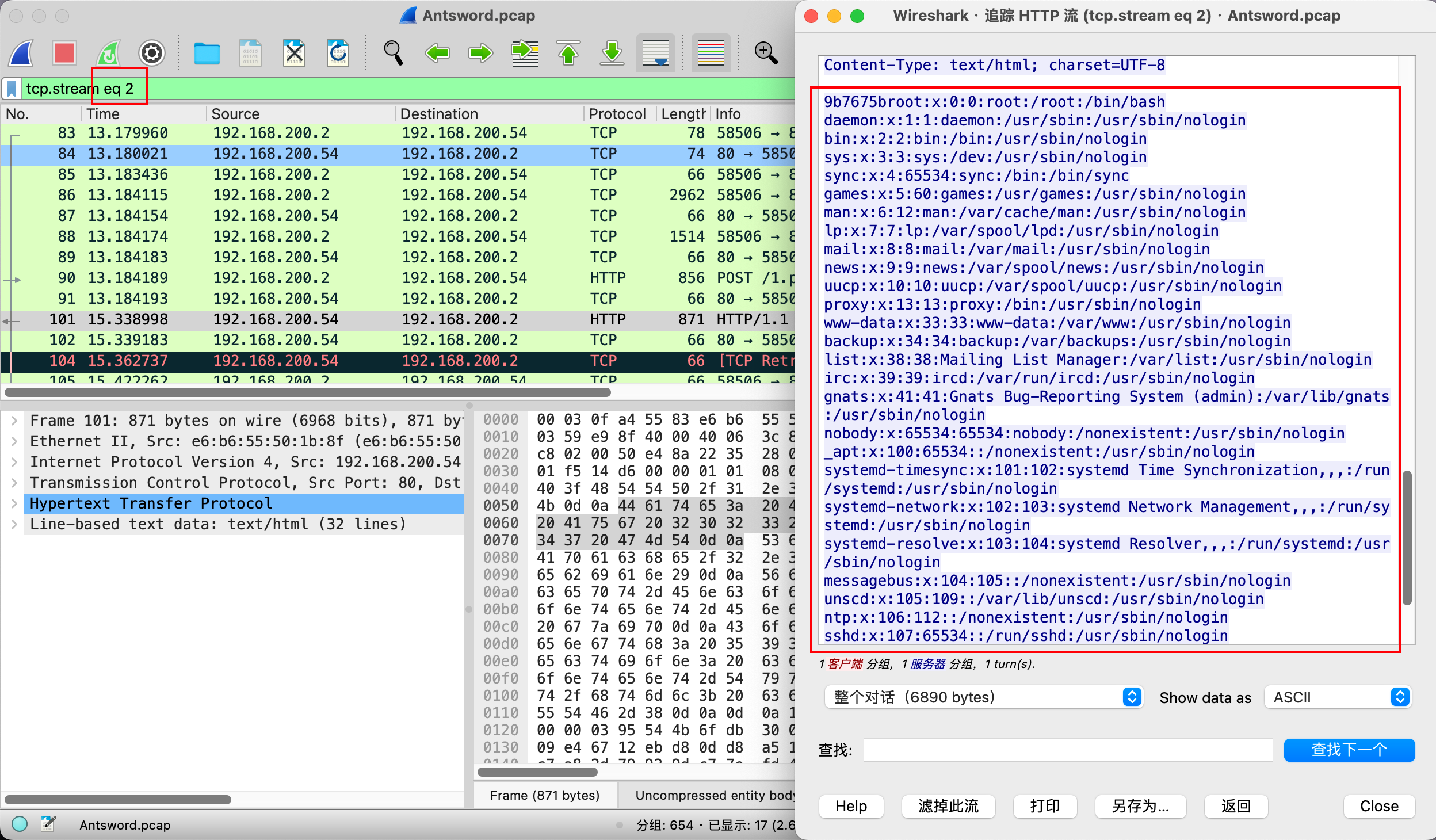This screenshot has width=1436, height=840.
Task: Reload the capture file icon
Action: coord(338,54)
